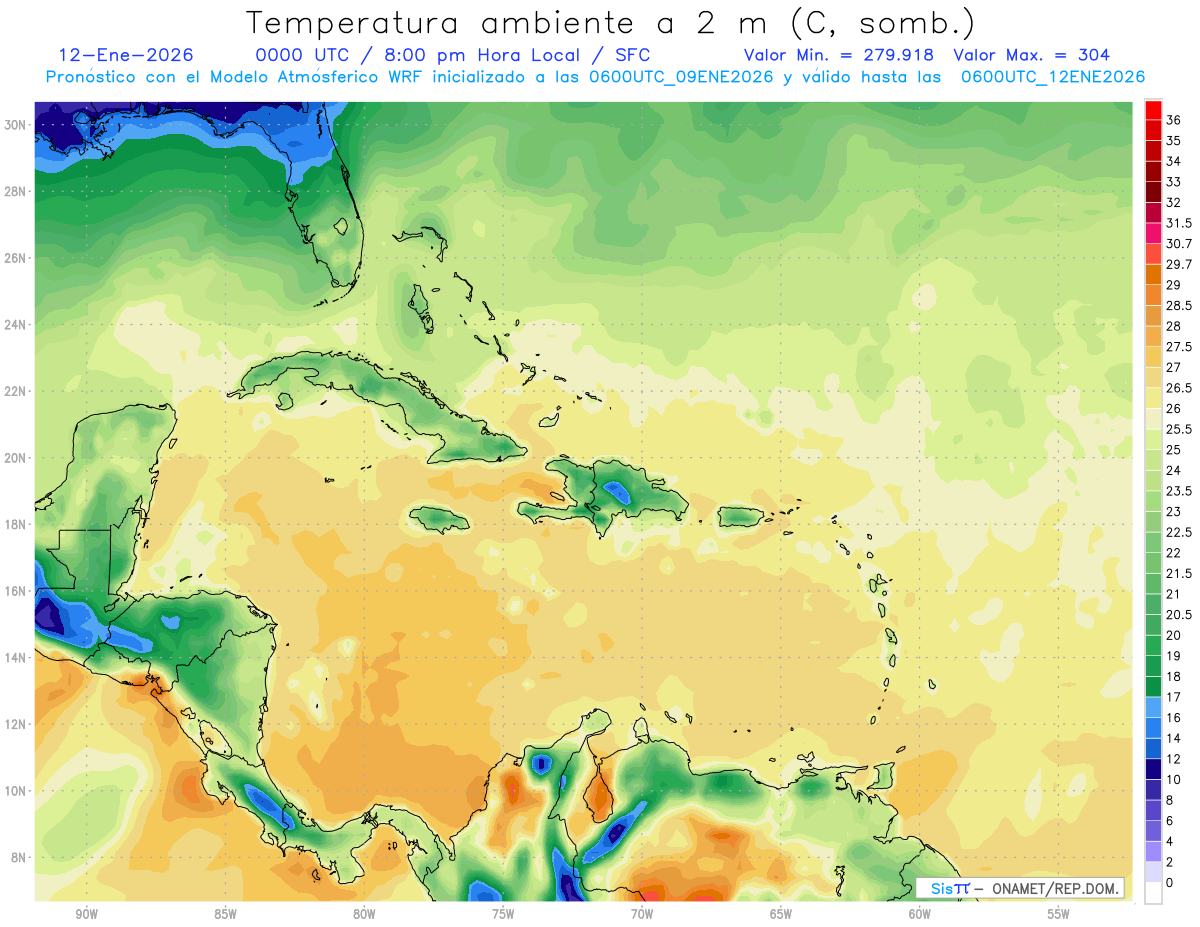Click the '75W' longitude axis label

click(503, 914)
